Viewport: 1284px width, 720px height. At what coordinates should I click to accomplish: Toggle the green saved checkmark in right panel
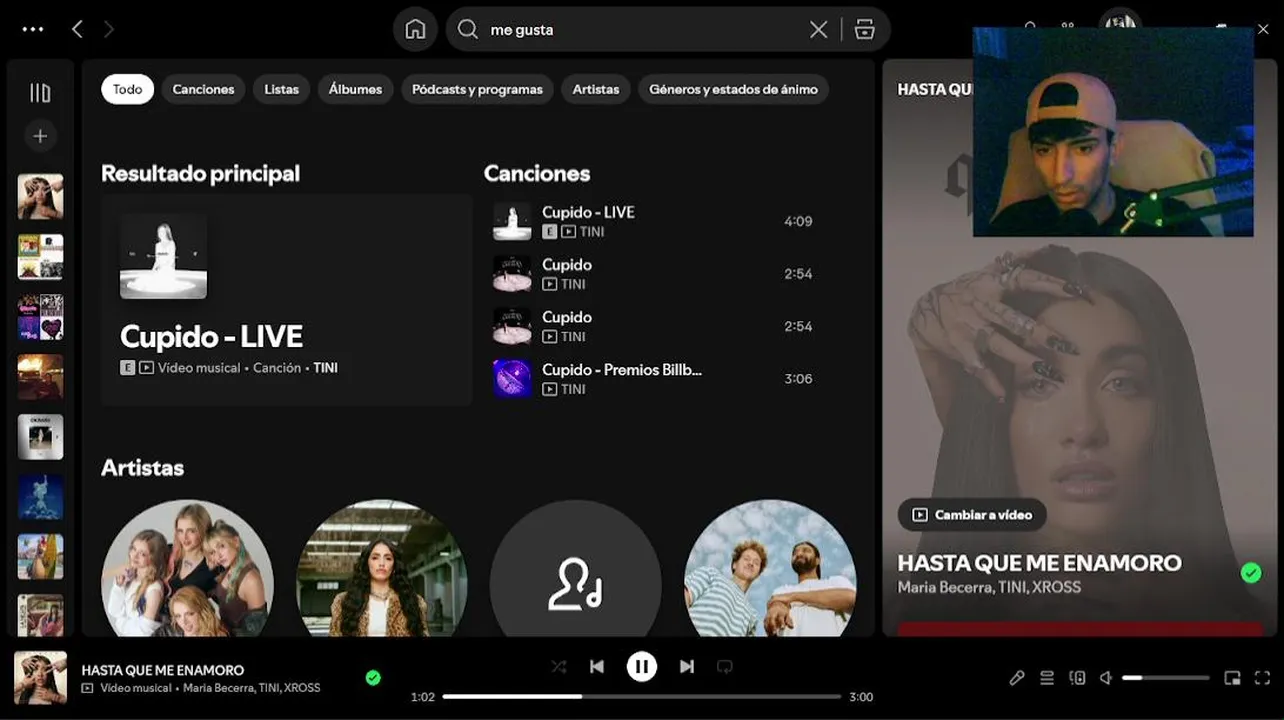pyautogui.click(x=1250, y=573)
